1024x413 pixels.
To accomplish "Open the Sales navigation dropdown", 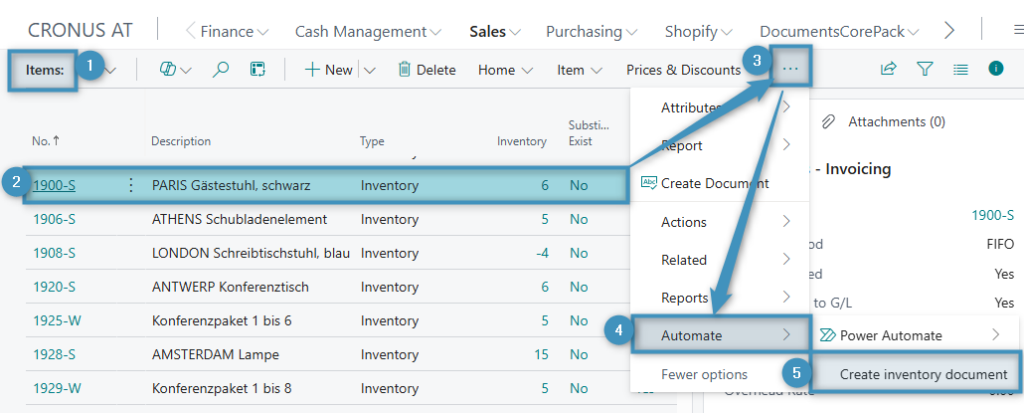I will coord(494,31).
